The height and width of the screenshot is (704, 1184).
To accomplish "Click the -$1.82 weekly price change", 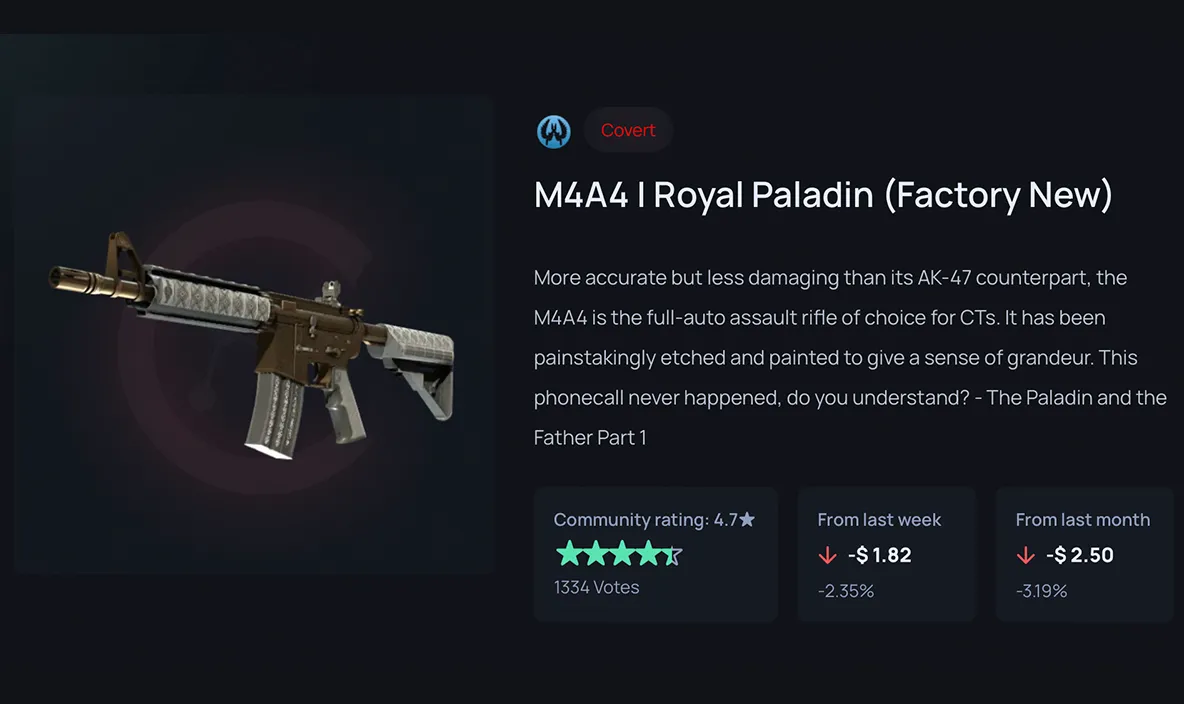I will [x=879, y=555].
